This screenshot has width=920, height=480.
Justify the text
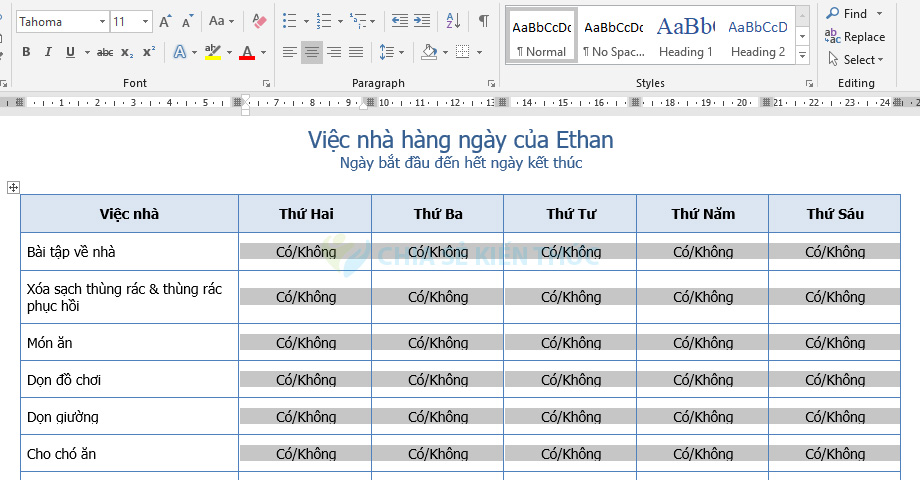tap(356, 52)
